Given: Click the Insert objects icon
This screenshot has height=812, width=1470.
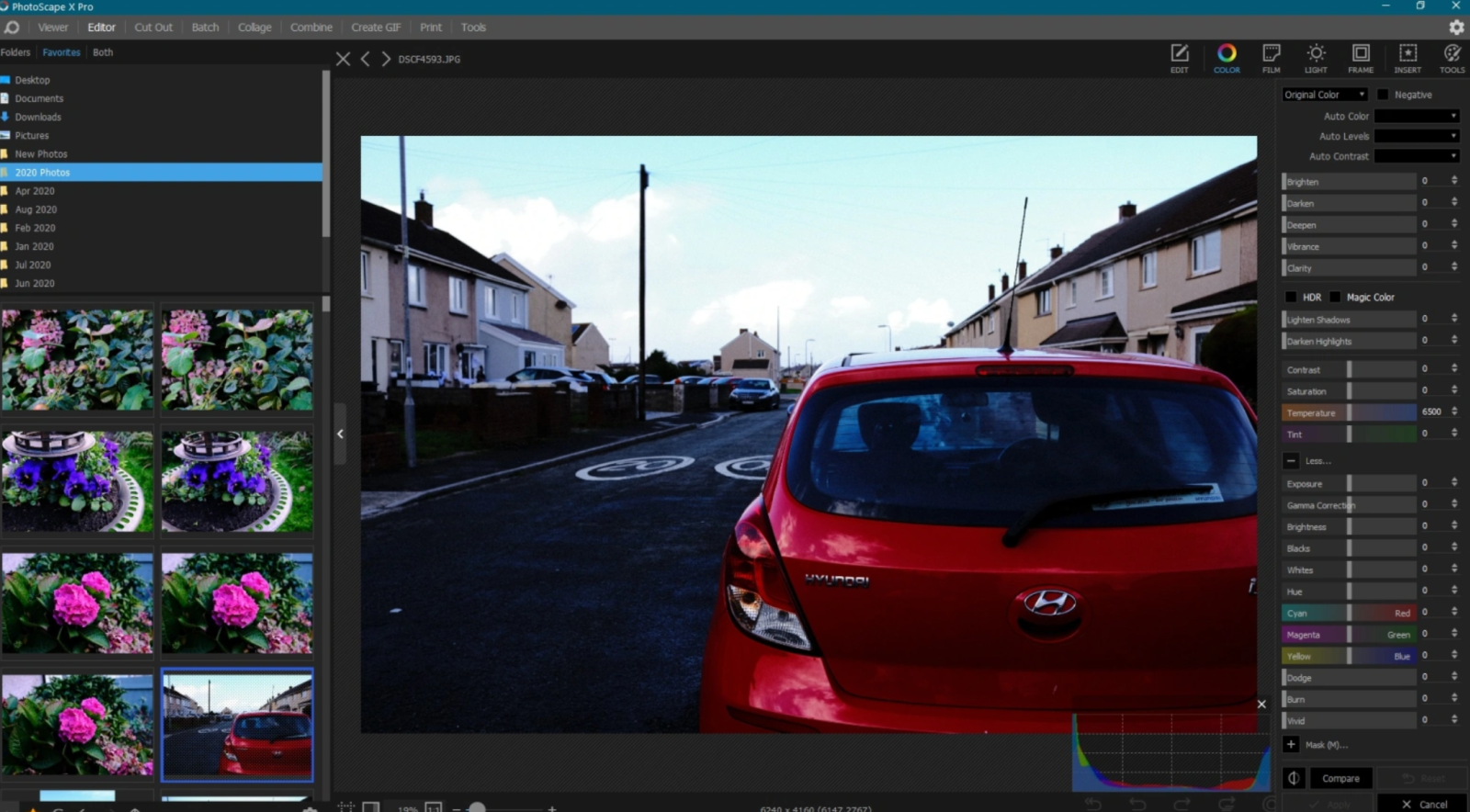Looking at the screenshot, I should [1408, 57].
